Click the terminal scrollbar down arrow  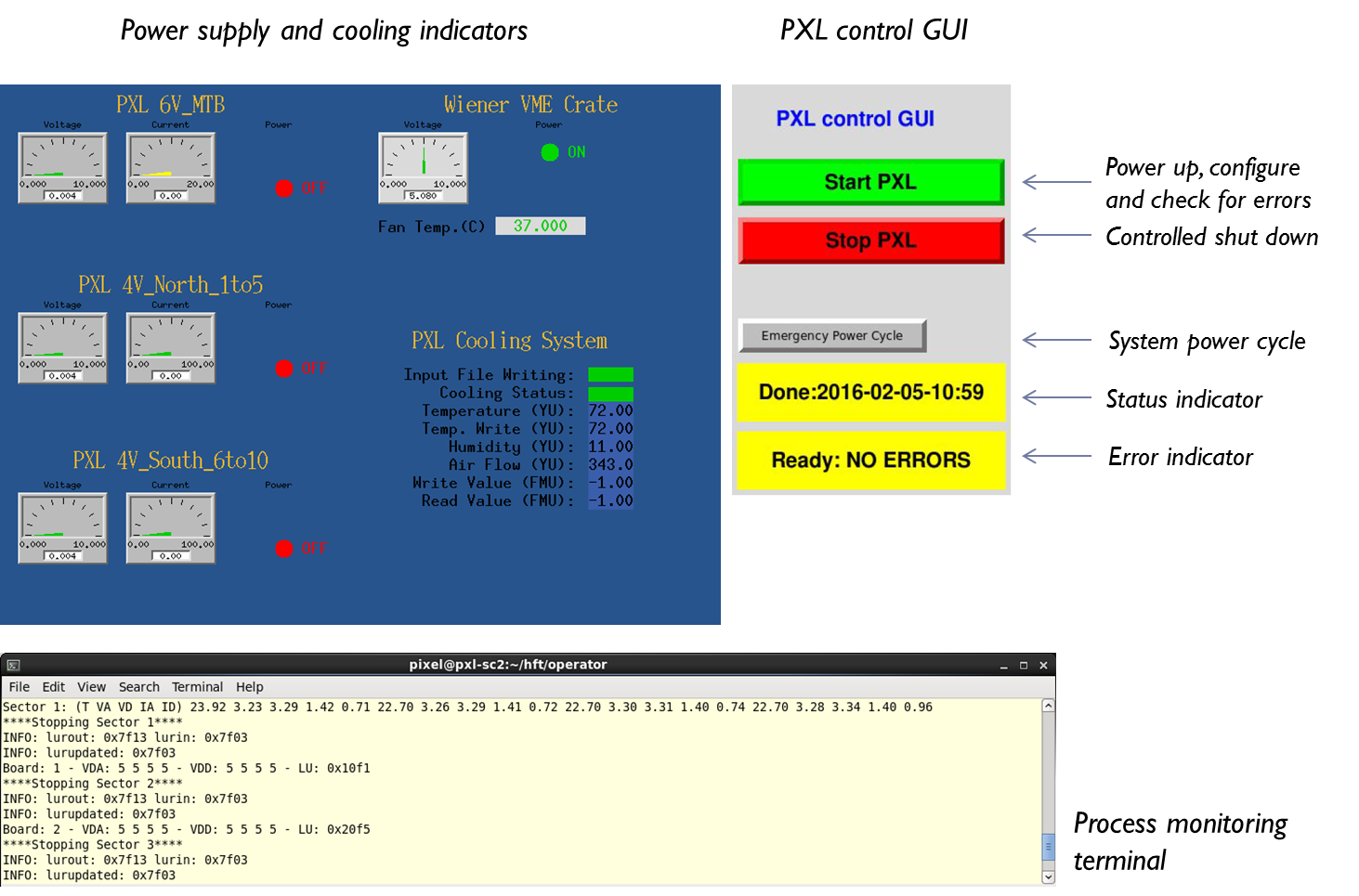[x=1049, y=877]
